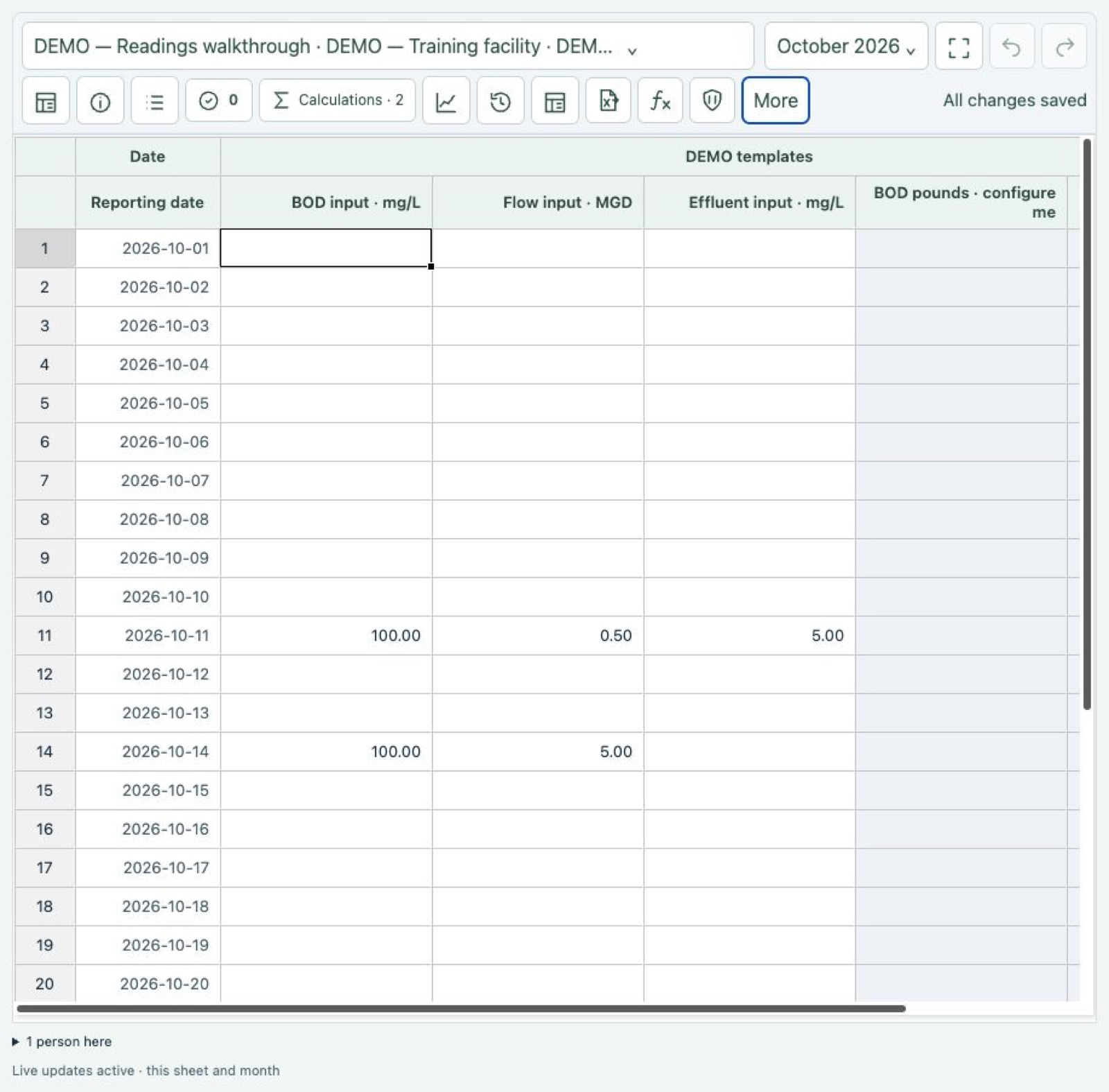Click the vertical scrollbar thumb

click(1087, 424)
